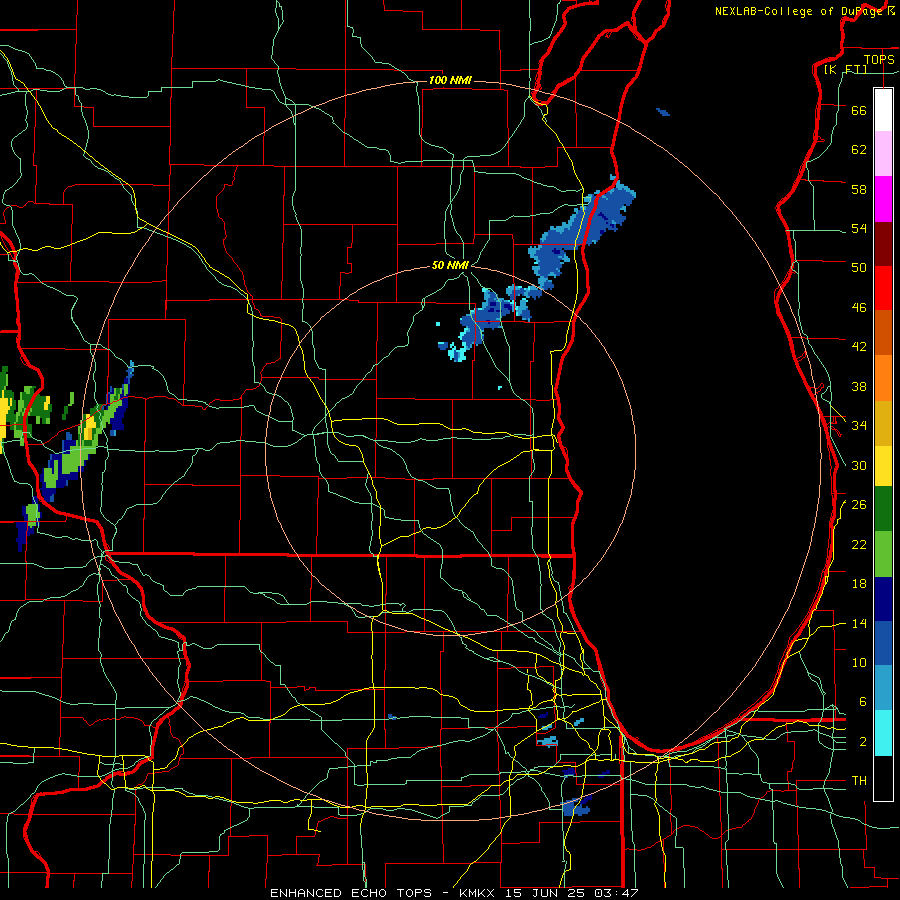Pick the gold swatch on the tops scale
Viewport: 900px width, 900px height.
pos(883,423)
